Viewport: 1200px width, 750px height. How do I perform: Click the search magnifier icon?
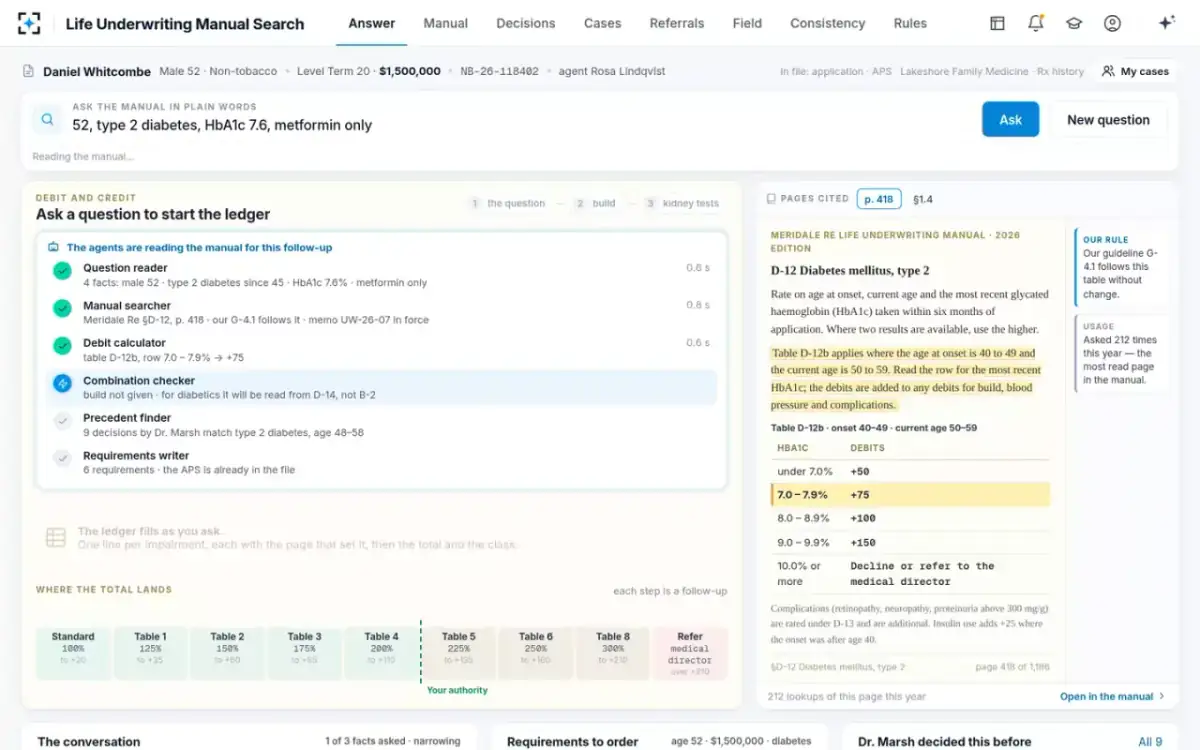47,120
